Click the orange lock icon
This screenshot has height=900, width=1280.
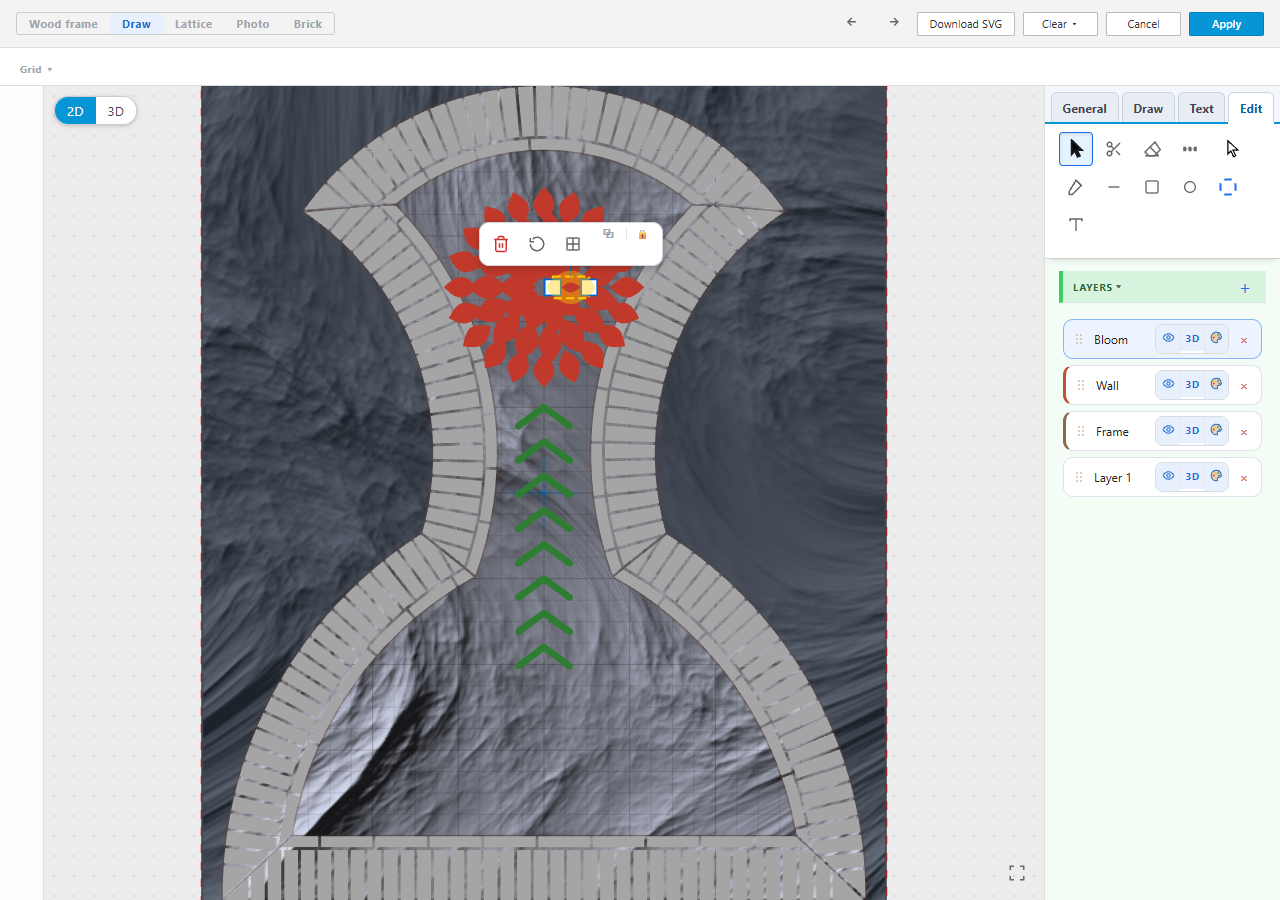642,234
